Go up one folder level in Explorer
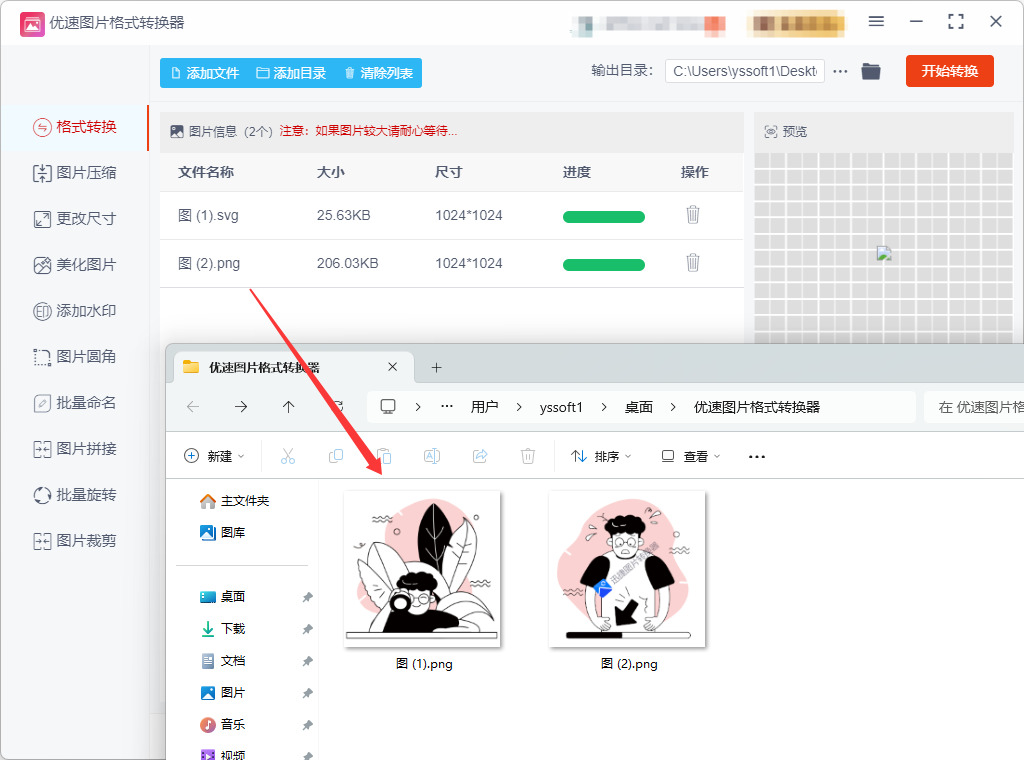1024x760 pixels. [289, 407]
